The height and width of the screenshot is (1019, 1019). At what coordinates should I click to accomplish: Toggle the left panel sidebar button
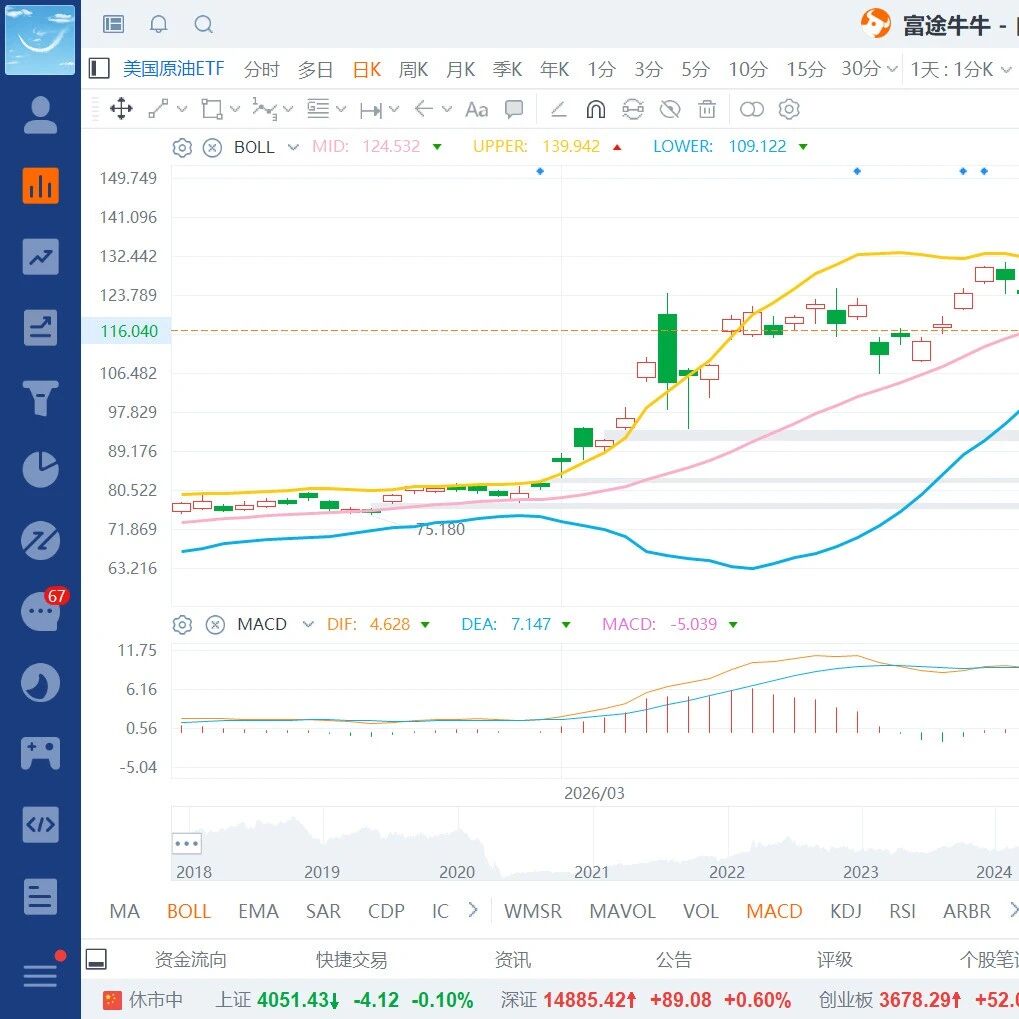(x=99, y=68)
